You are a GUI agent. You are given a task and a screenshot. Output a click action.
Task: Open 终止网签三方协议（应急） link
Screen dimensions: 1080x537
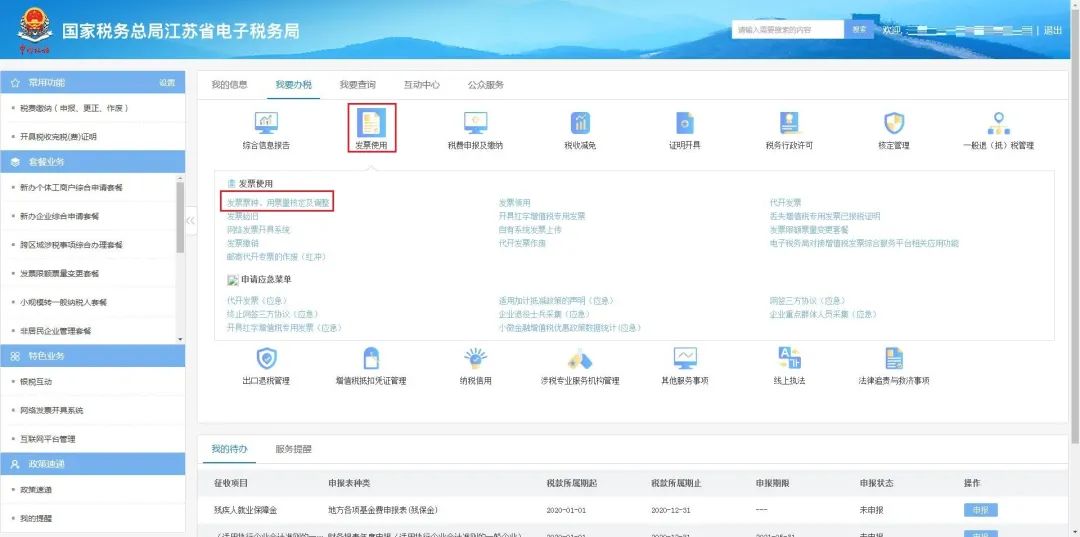coord(273,314)
